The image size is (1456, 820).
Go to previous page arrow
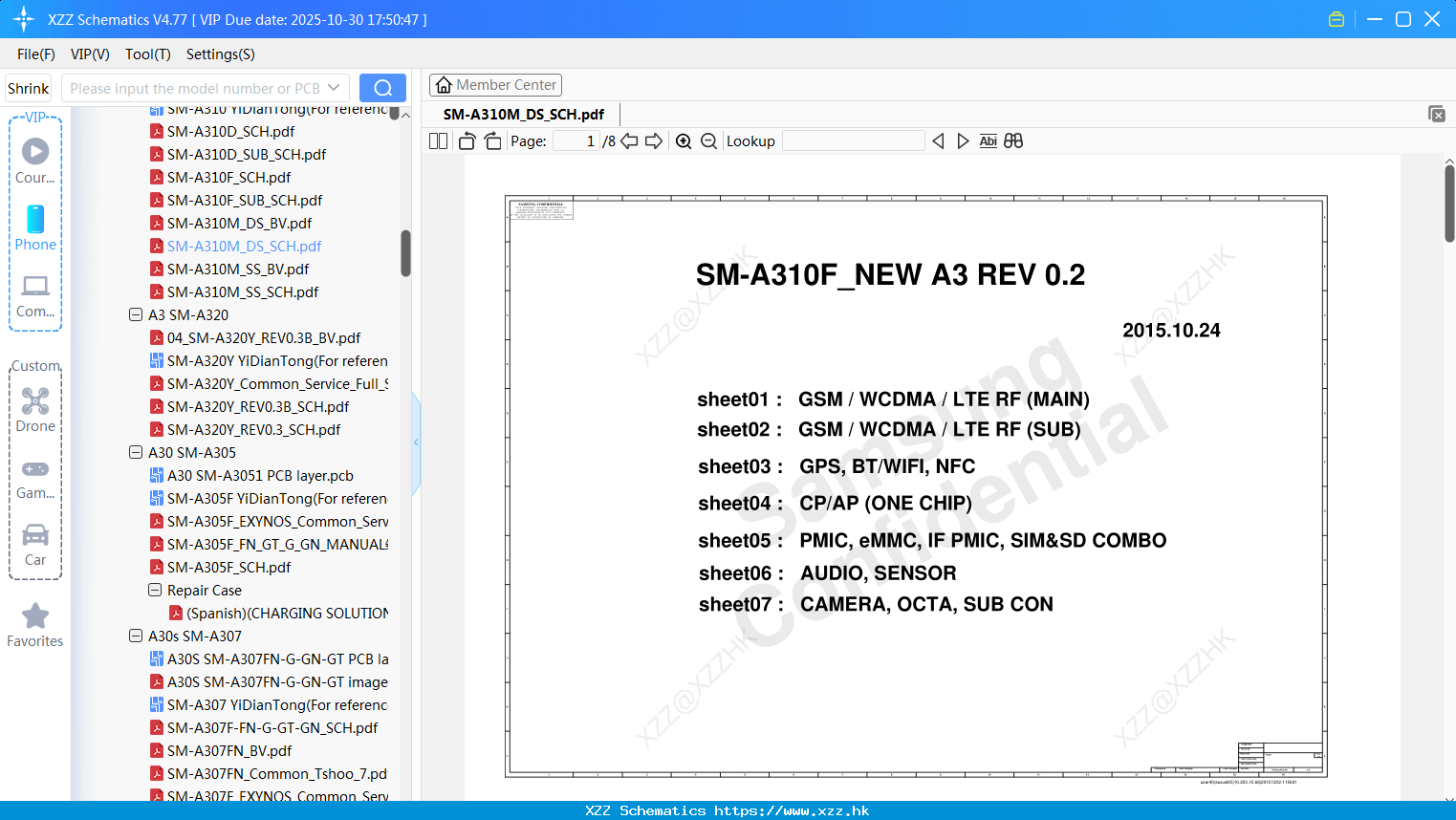[629, 141]
